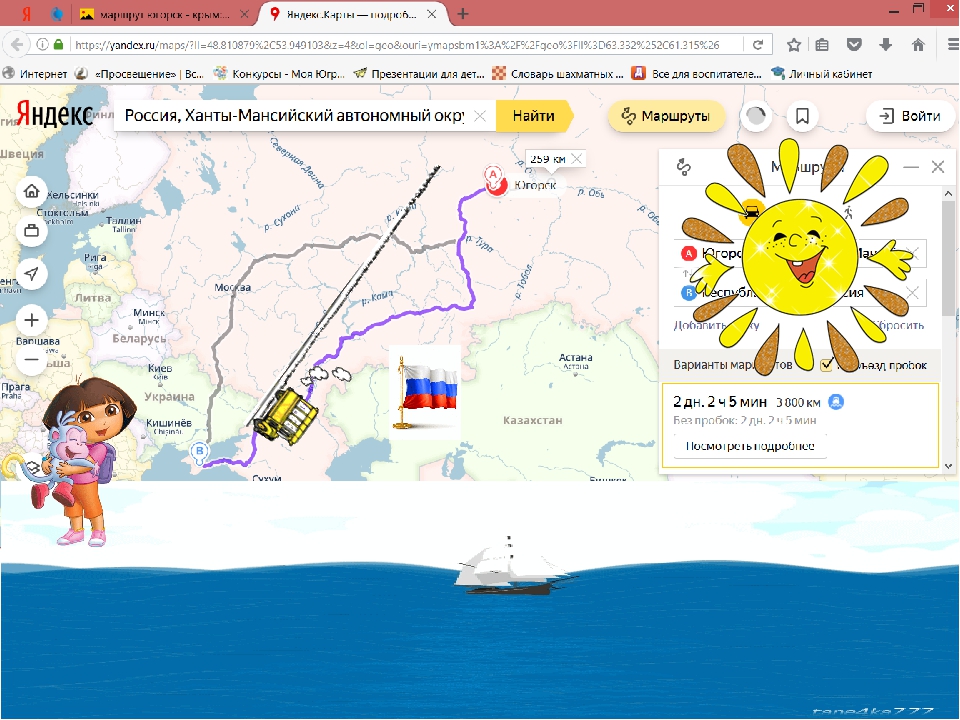This screenshot has height=720, width=960.
Task: Clear the search field with X
Action: click(481, 116)
